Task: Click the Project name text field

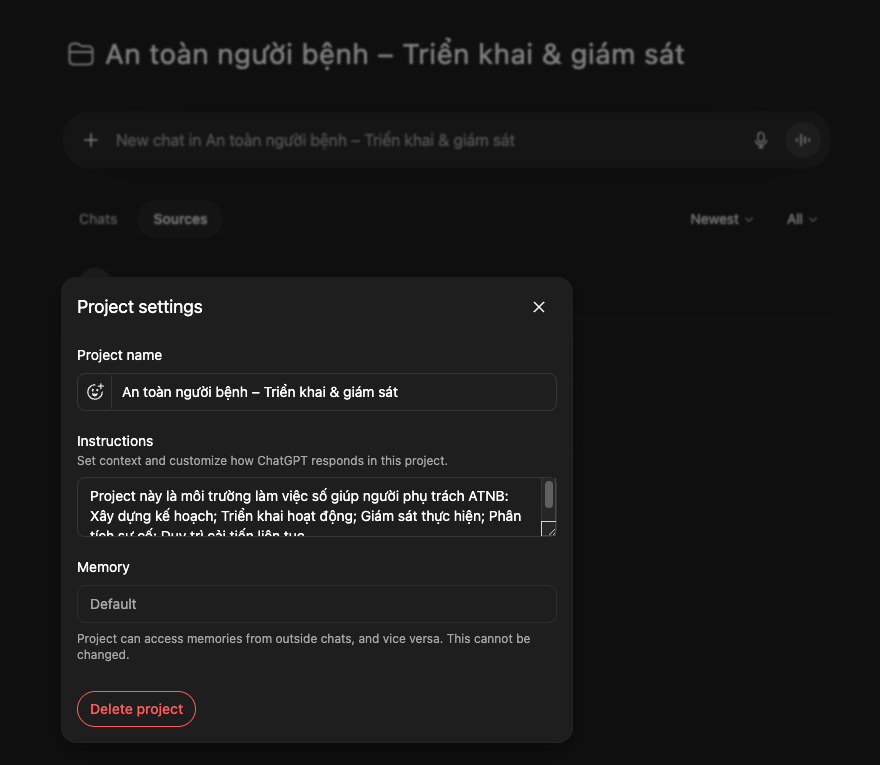Action: click(x=333, y=392)
